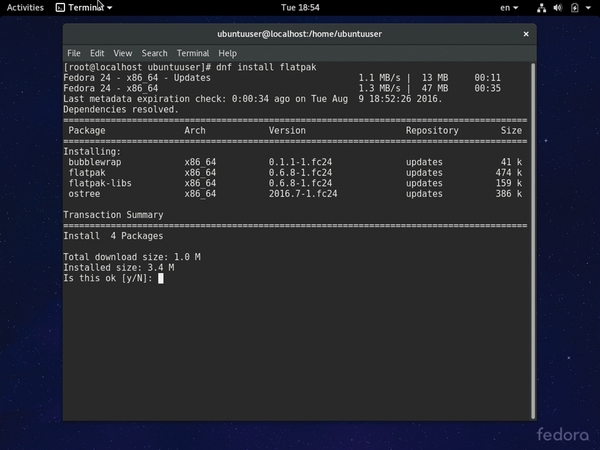This screenshot has width=600, height=450.
Task: Expand the system menu arrow at top right
Action: (x=589, y=7)
